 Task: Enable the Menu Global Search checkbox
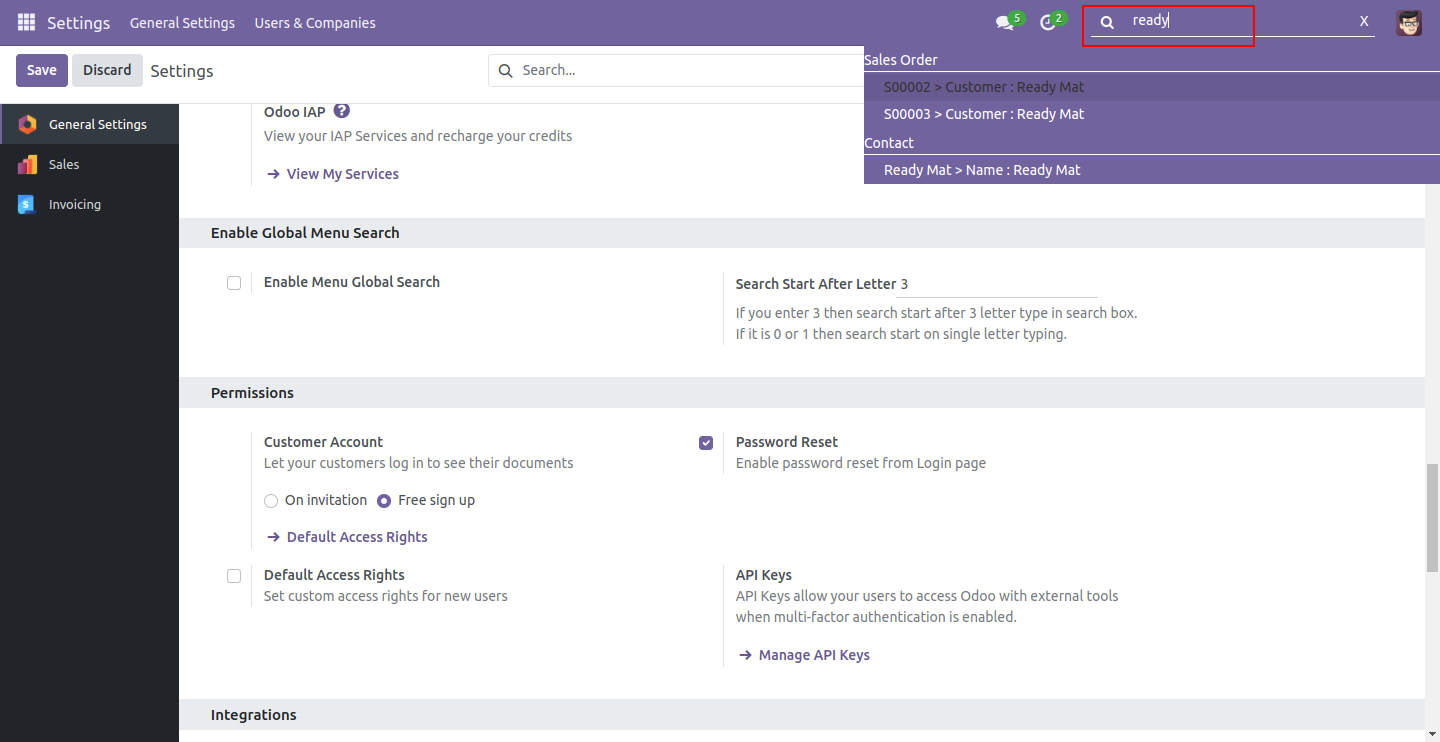point(234,283)
